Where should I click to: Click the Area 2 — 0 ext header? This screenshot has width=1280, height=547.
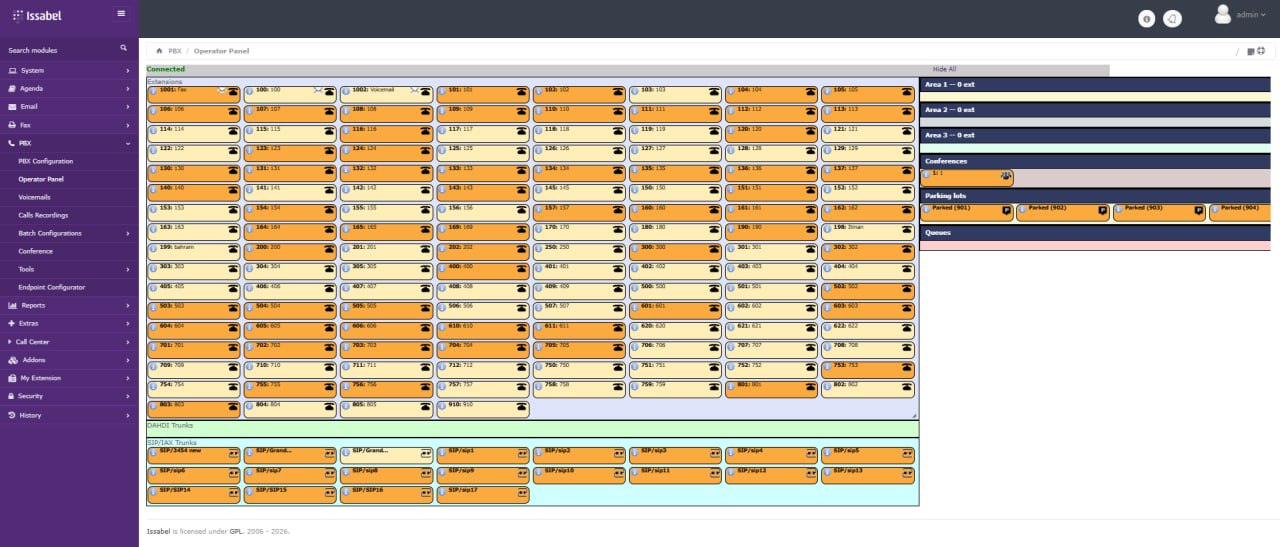point(1095,110)
